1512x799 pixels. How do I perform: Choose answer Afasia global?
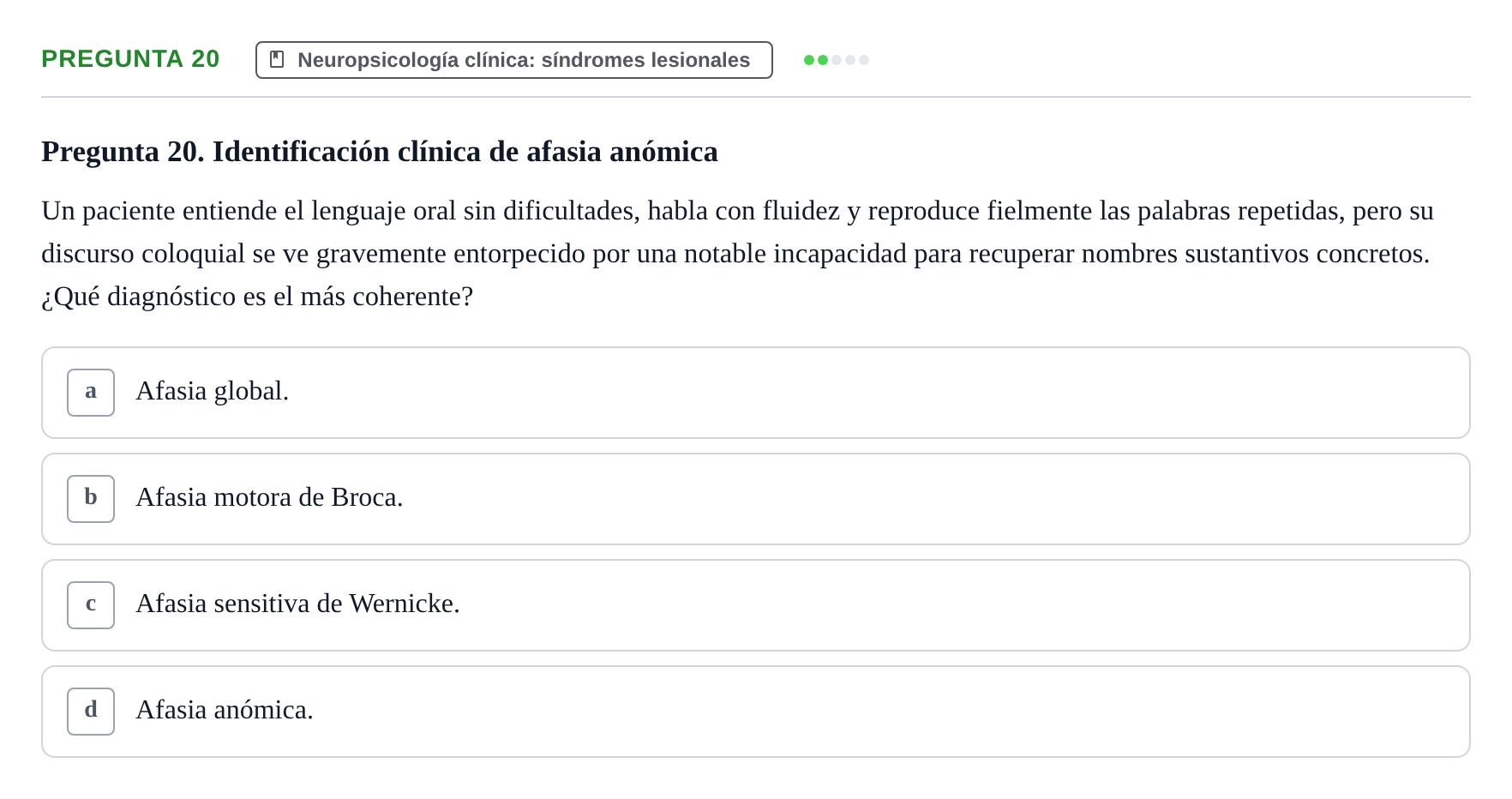(756, 393)
